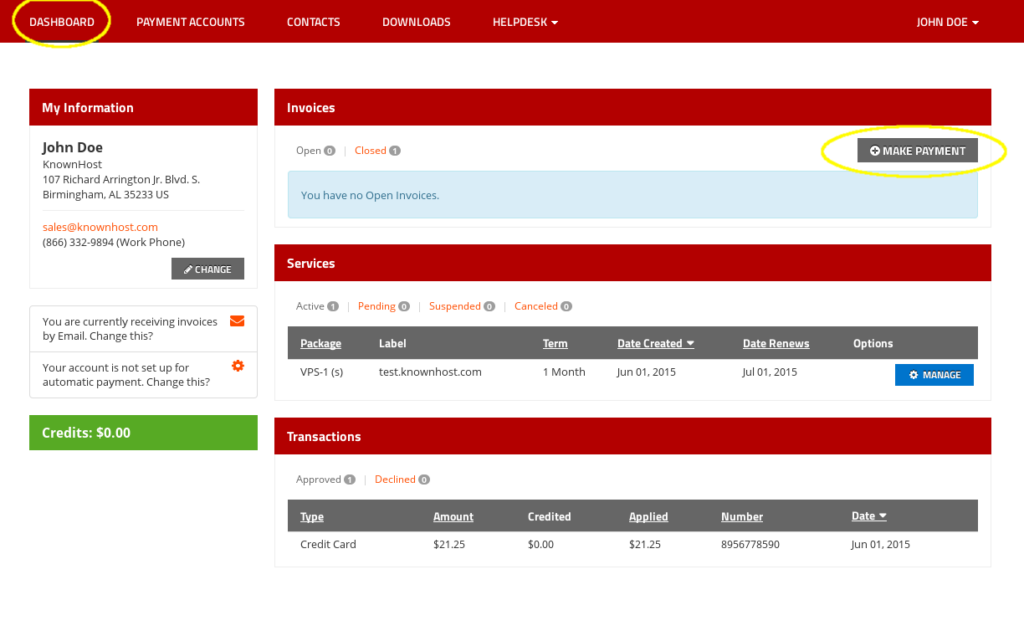Show Declined transactions
The width and height of the screenshot is (1024, 636).
point(402,479)
